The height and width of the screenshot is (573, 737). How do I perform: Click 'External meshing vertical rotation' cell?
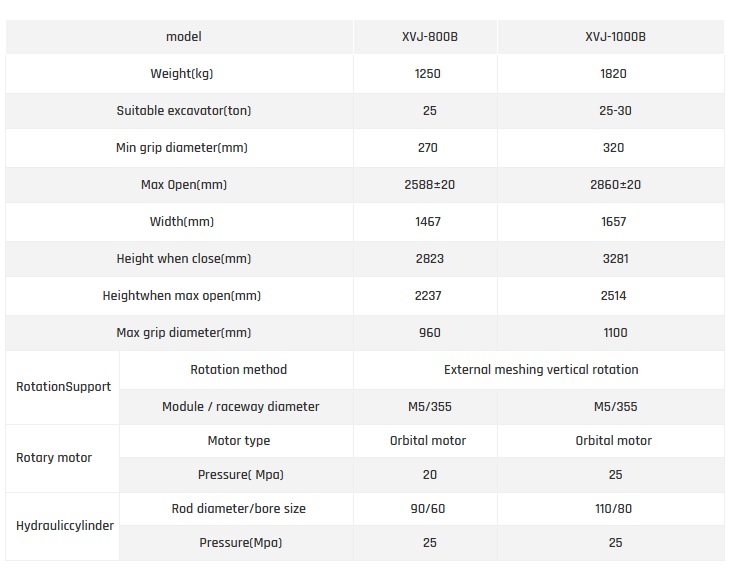tap(540, 370)
